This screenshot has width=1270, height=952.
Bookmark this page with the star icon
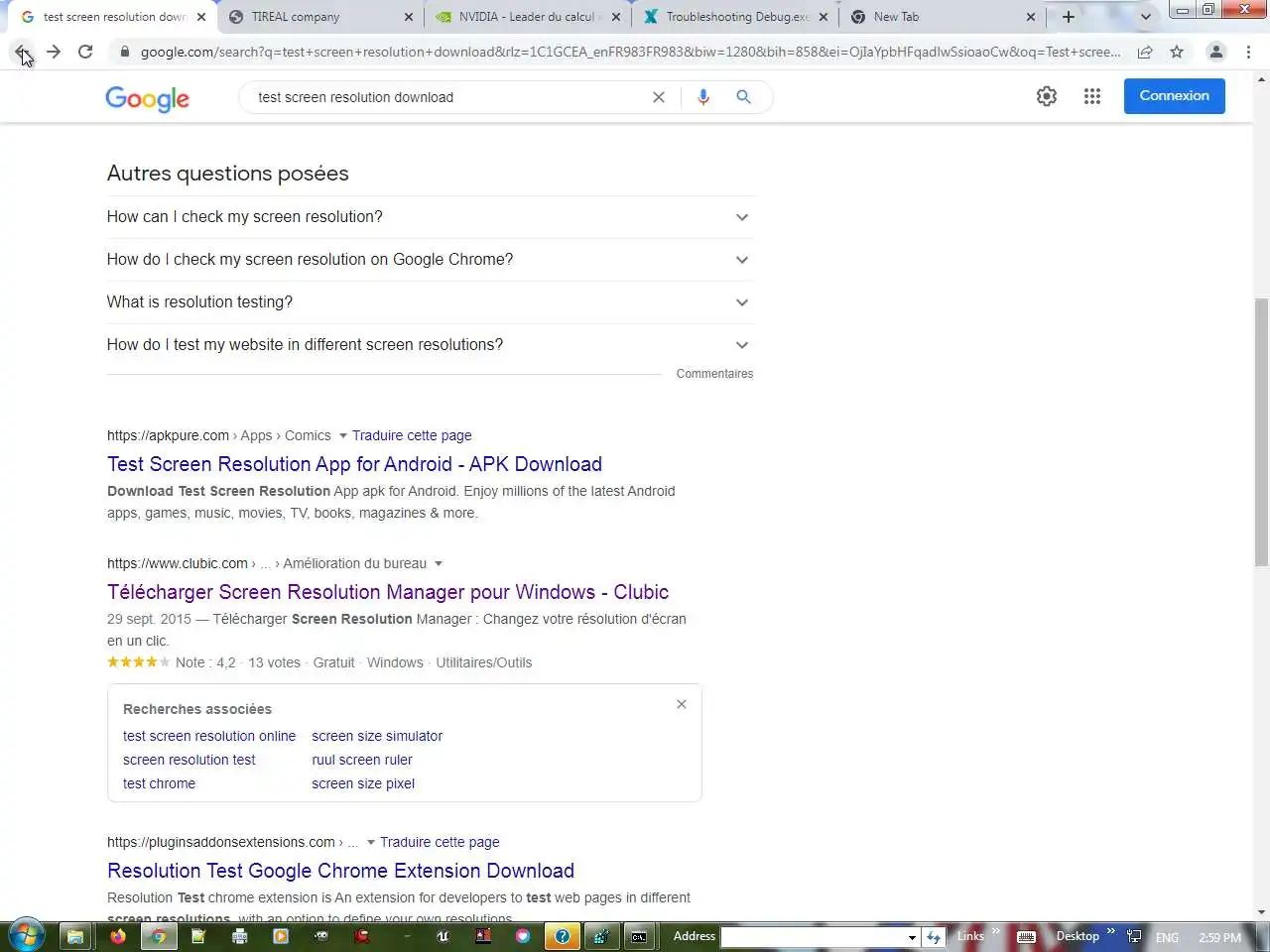tap(1177, 52)
